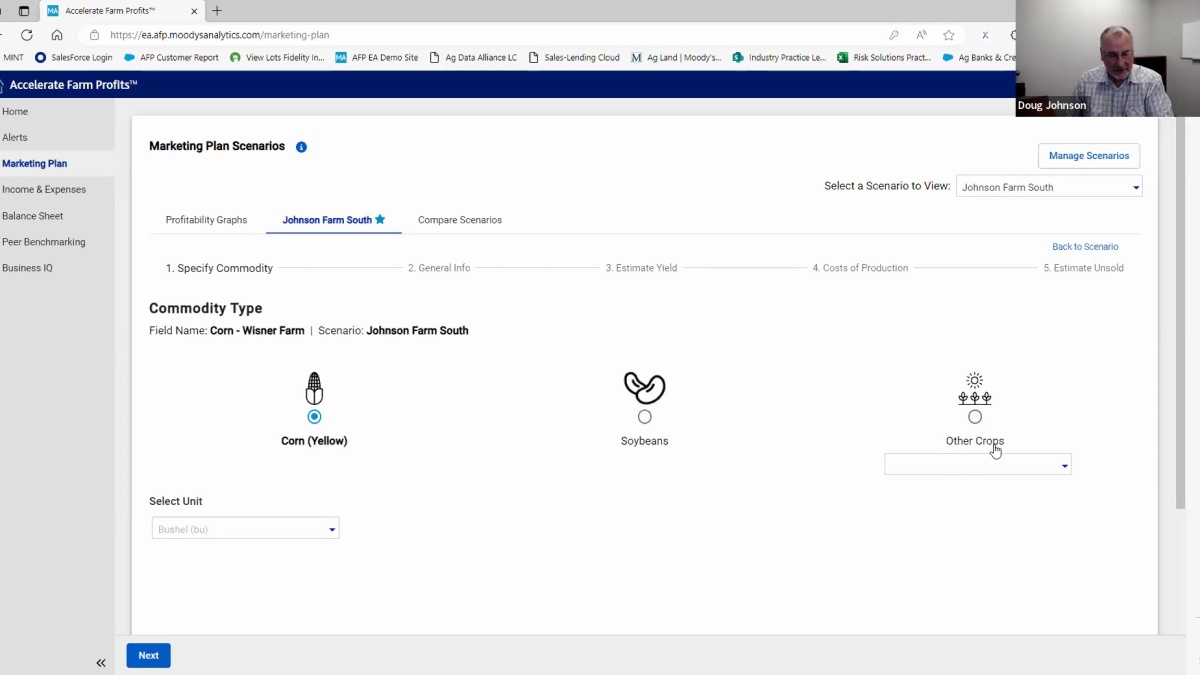
Task: Close the Accelerate Farm Profits browser tab
Action: click(x=195, y=11)
